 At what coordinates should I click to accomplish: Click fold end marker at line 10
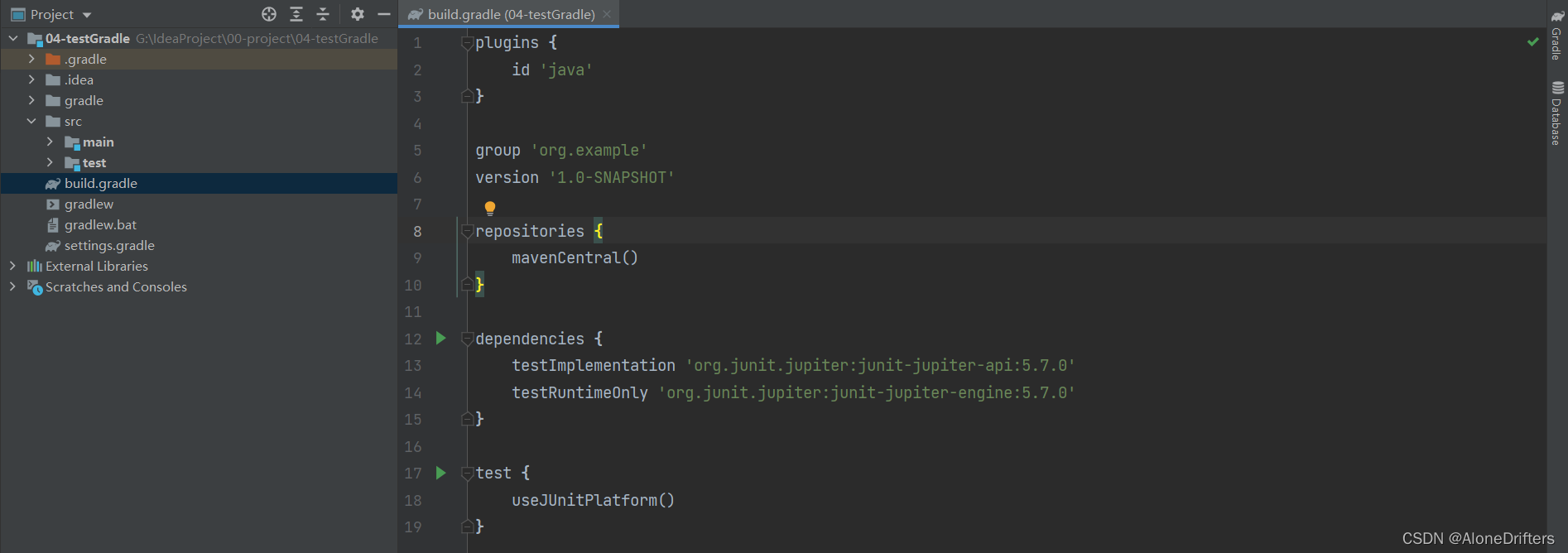click(x=467, y=285)
